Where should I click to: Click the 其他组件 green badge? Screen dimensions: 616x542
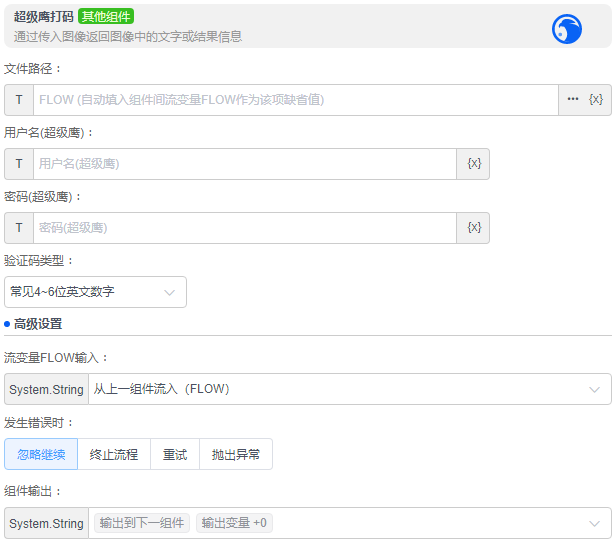(106, 16)
